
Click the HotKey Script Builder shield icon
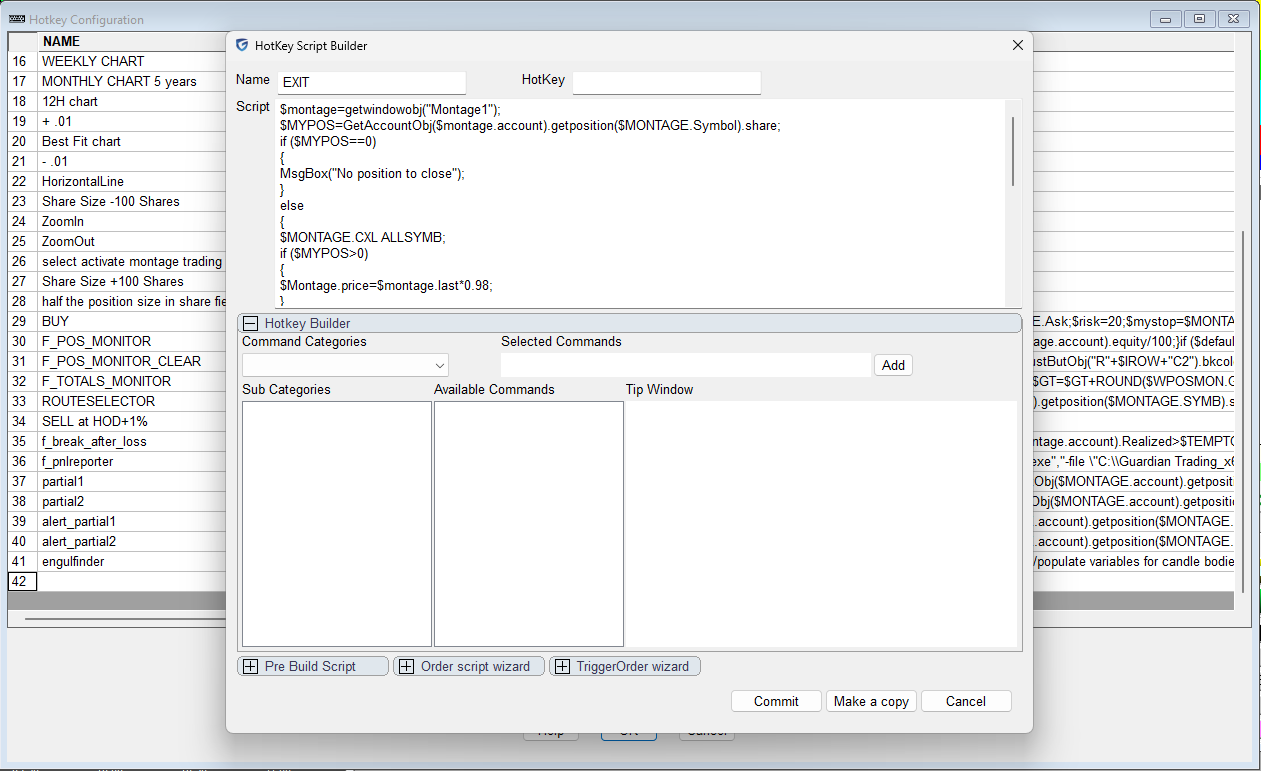pos(242,45)
